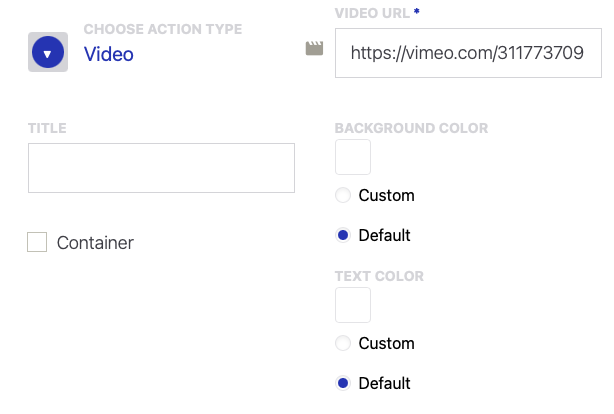Click the Background Color section label
The width and height of the screenshot is (614, 414).
click(411, 128)
